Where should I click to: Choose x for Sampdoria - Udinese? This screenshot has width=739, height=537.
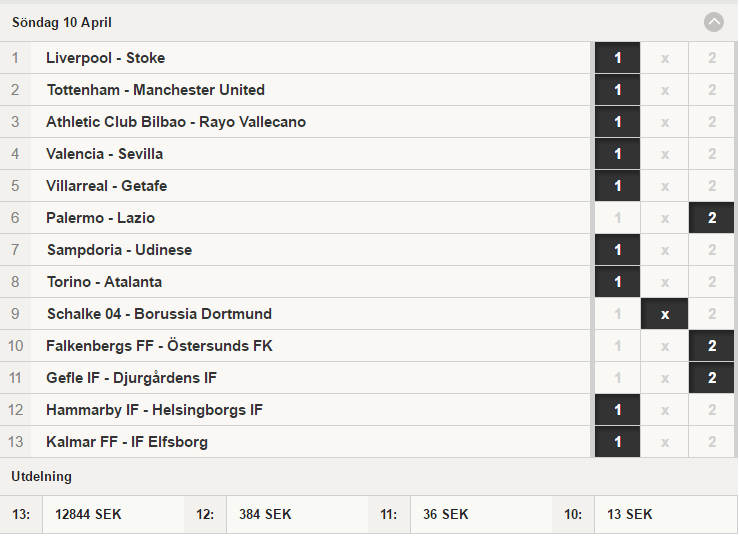[665, 250]
